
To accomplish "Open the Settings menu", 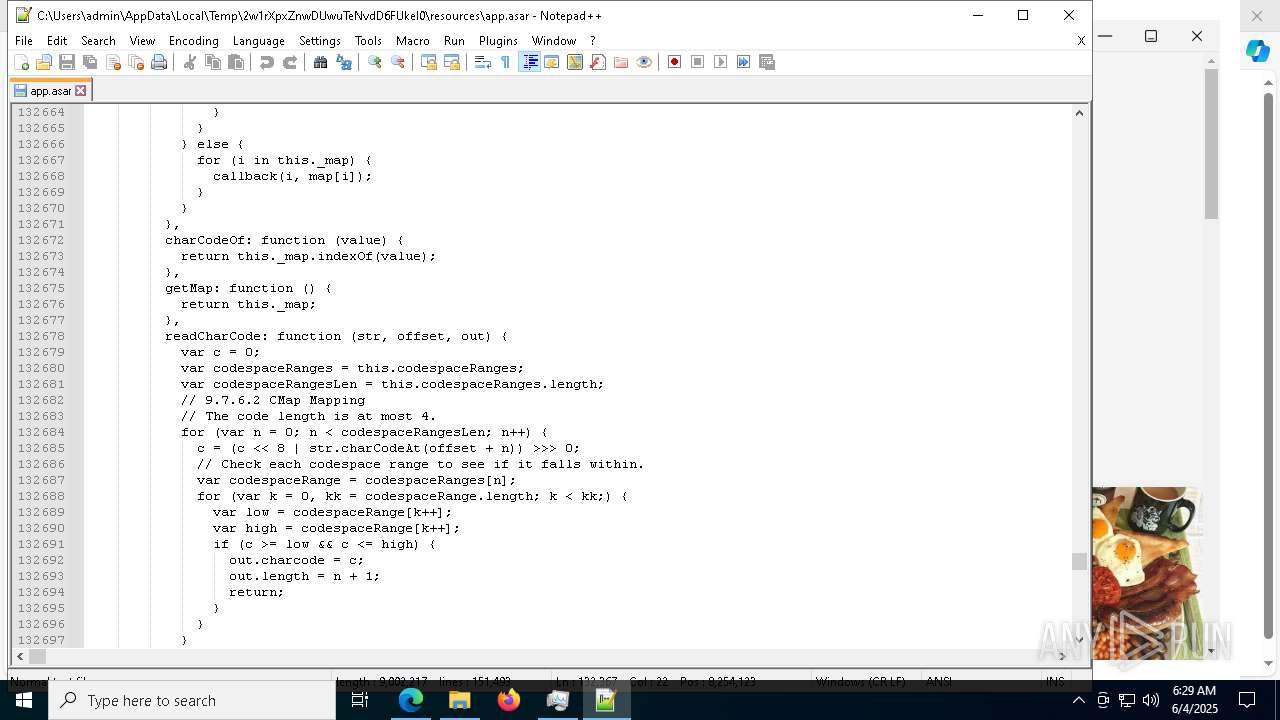I will coord(320,41).
